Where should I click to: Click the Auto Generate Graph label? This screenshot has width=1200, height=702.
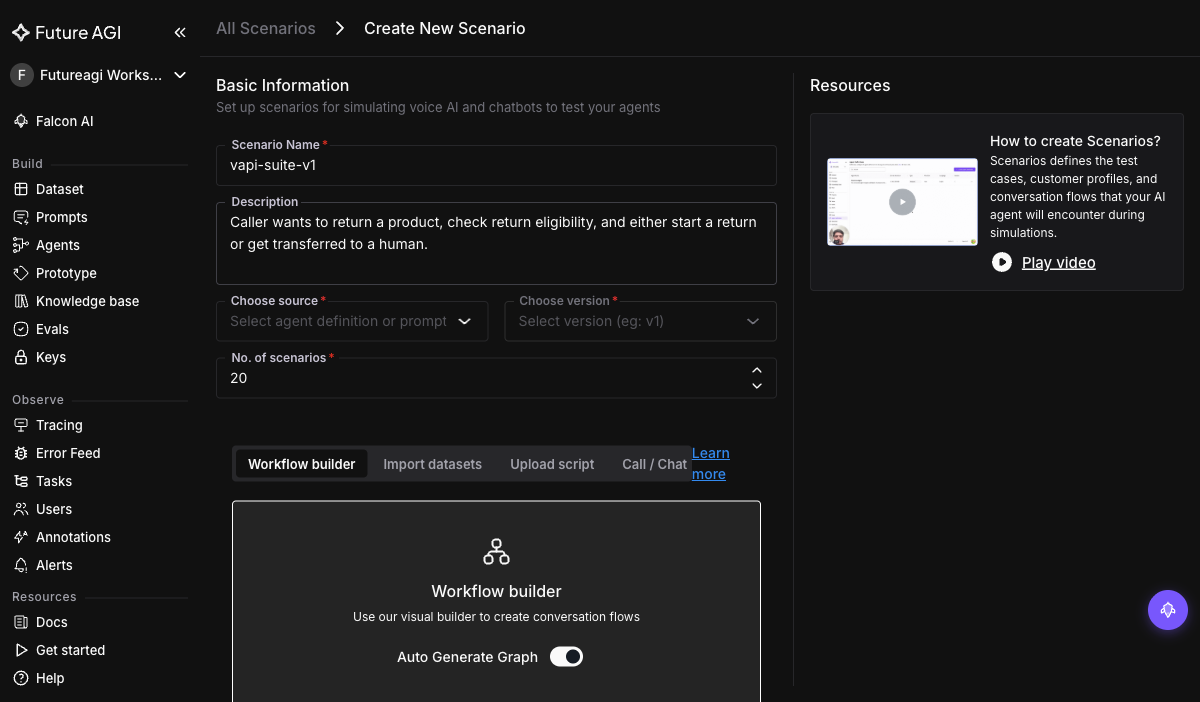click(467, 657)
